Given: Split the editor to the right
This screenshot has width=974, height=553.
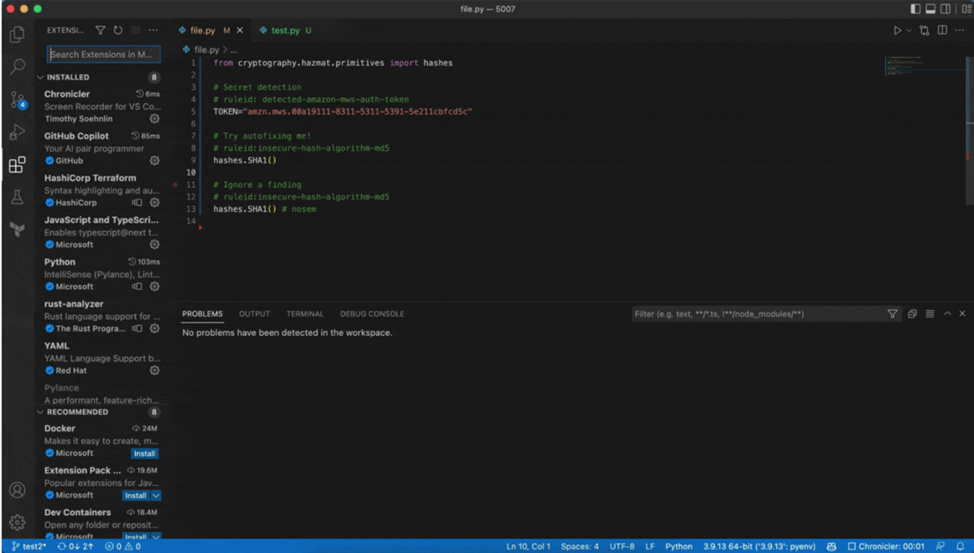Looking at the screenshot, I should 942,31.
